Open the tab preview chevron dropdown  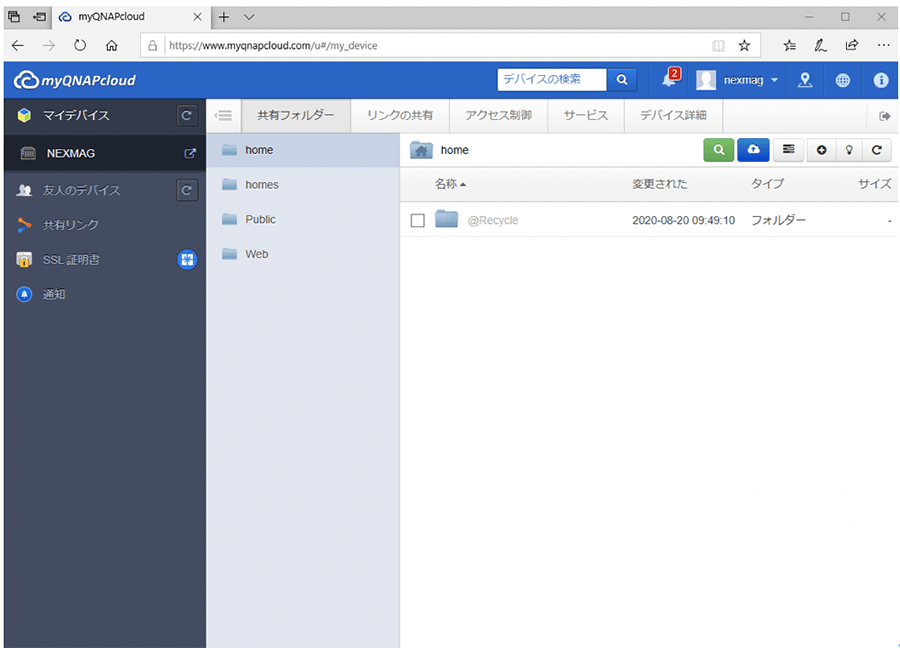coord(249,17)
